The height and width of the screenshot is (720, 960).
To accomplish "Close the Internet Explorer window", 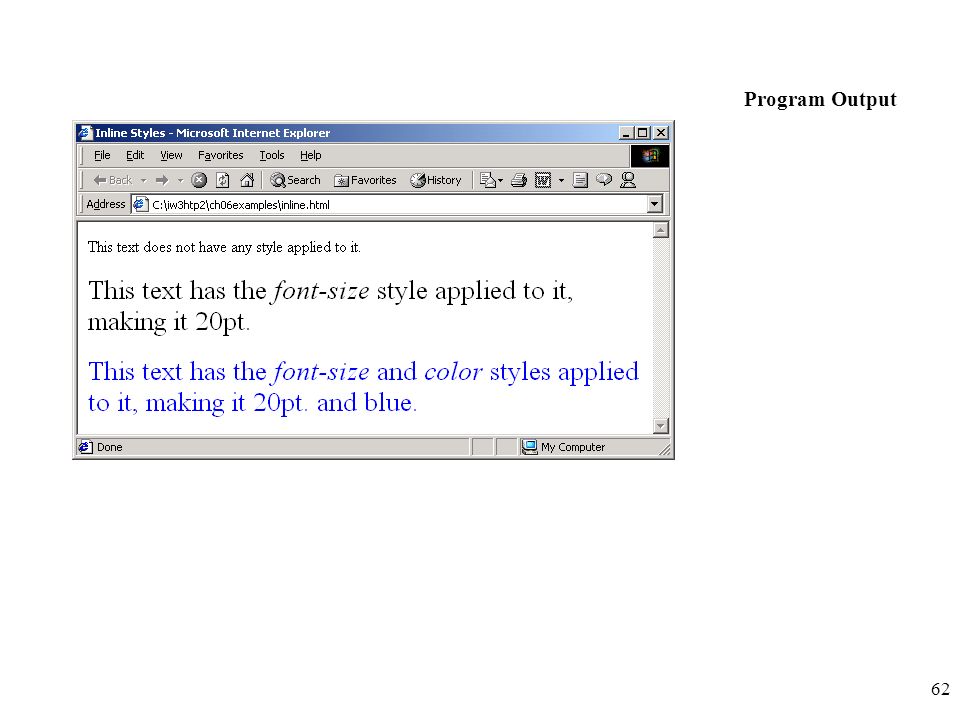I will pyautogui.click(x=661, y=133).
